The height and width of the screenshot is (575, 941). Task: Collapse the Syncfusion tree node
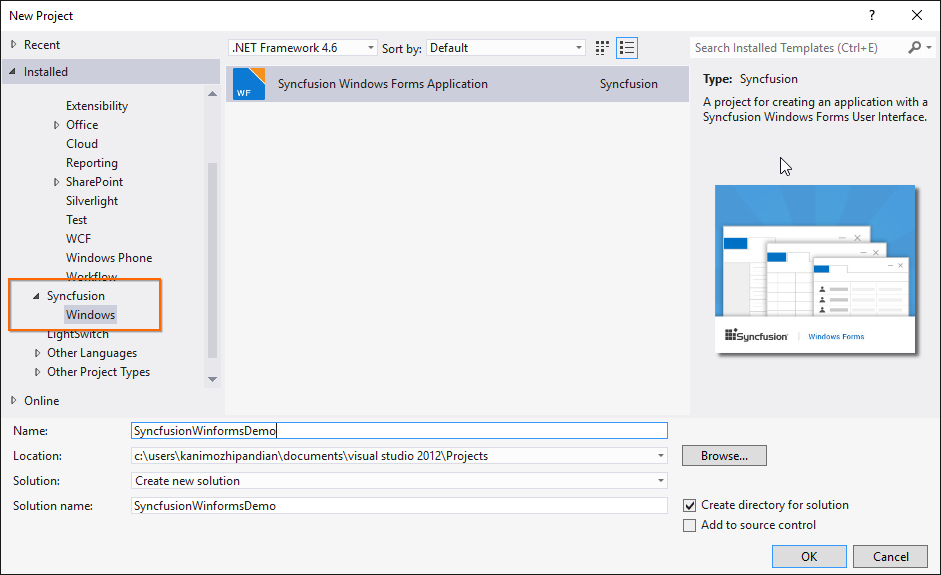[x=37, y=296]
